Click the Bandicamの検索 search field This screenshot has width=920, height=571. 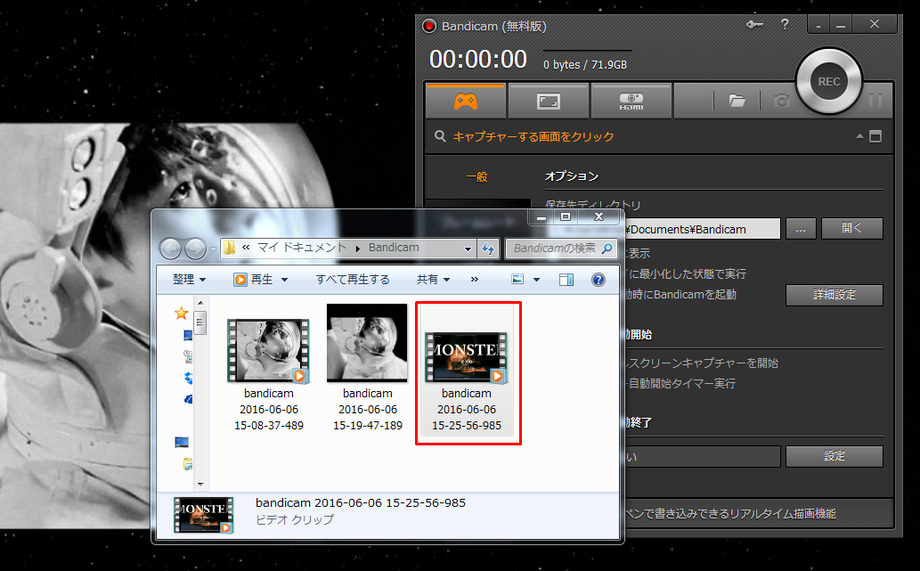[x=555, y=248]
